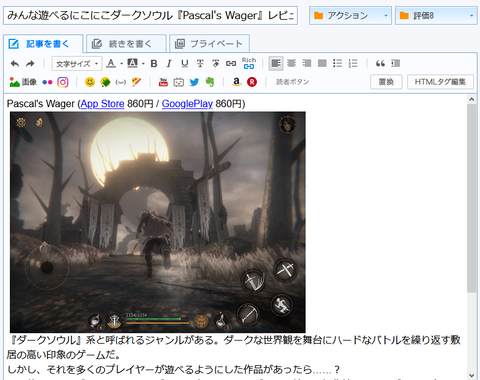Switch to the プライベート tab

209,44
